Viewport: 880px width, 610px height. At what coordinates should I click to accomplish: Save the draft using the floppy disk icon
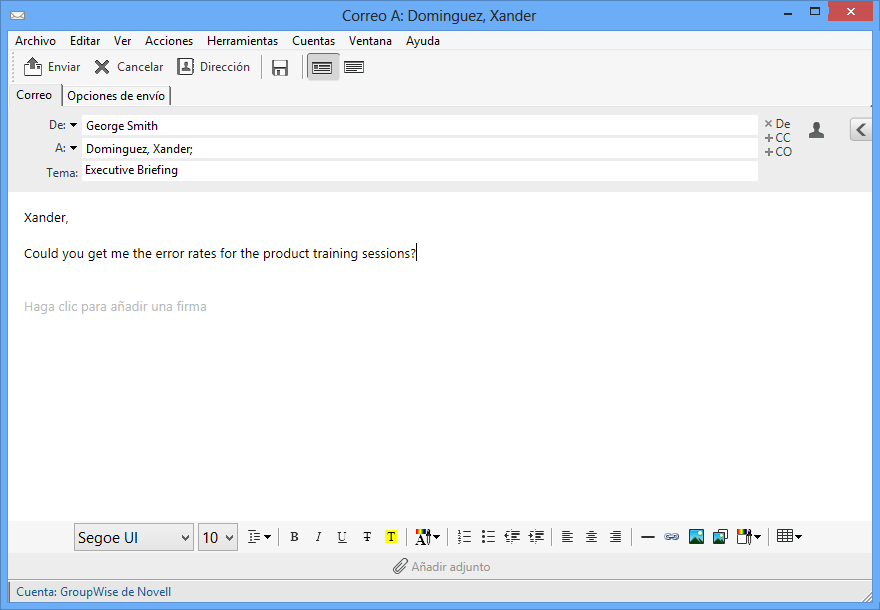click(280, 67)
